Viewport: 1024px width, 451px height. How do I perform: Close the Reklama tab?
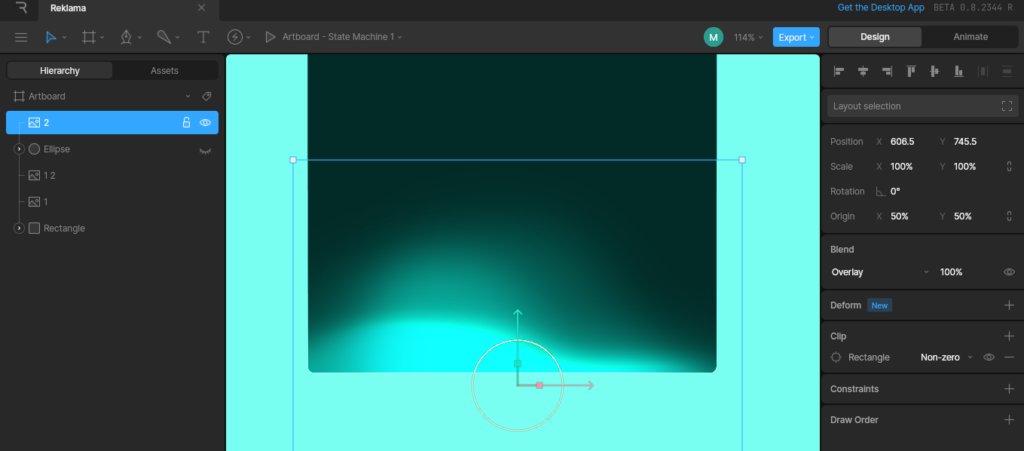pyautogui.click(x=202, y=8)
